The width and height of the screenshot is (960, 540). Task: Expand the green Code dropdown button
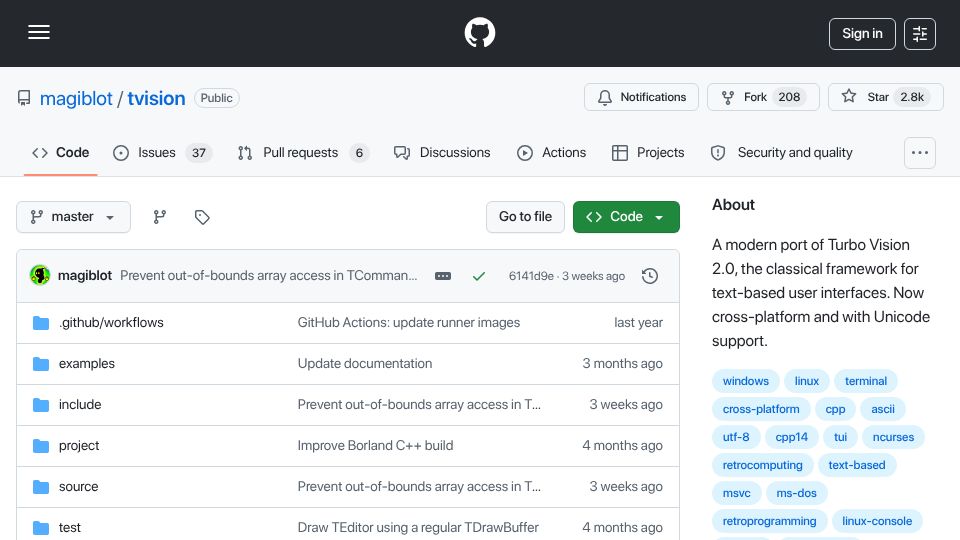[x=626, y=217]
